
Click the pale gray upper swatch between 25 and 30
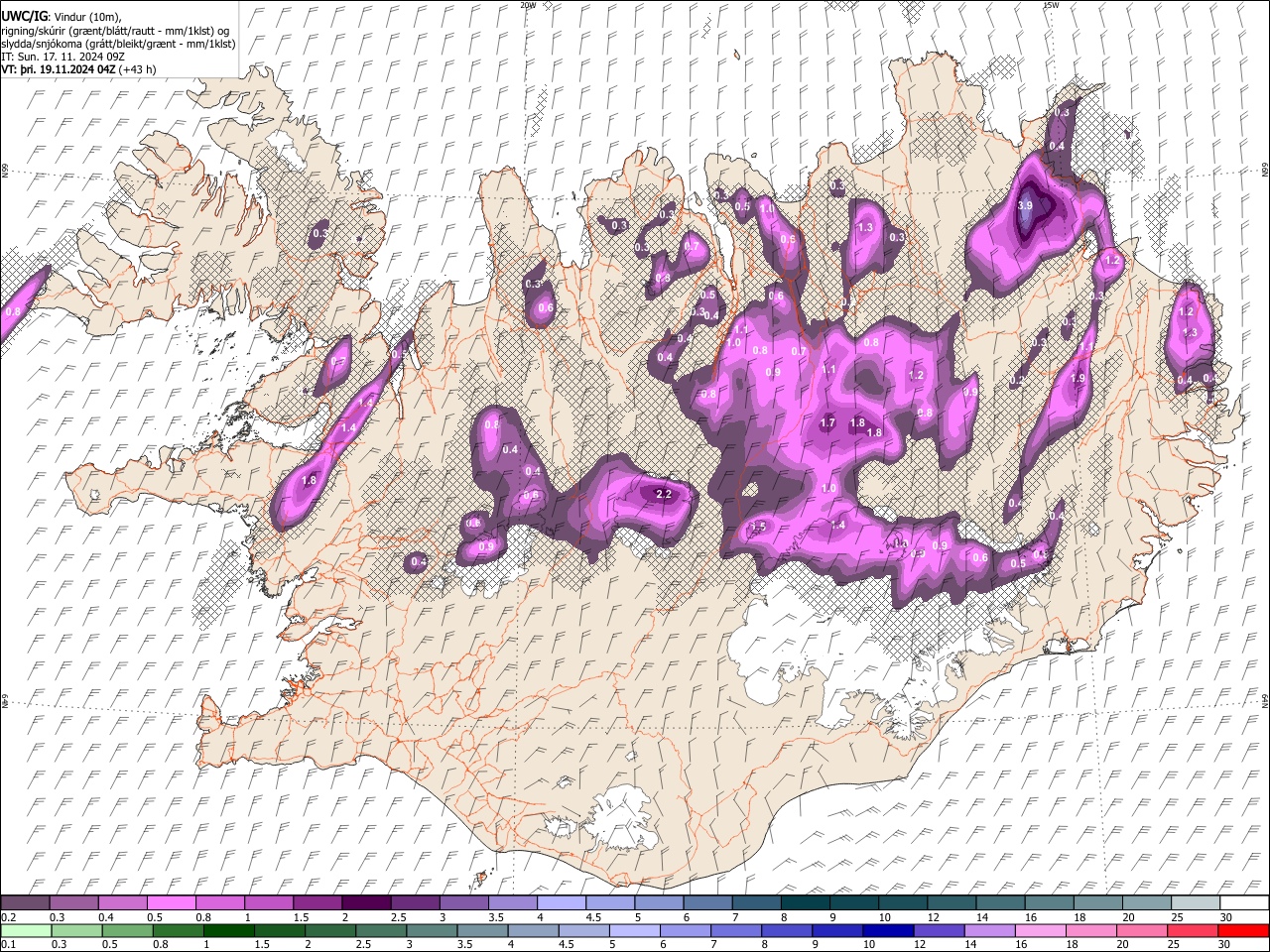coord(1194,903)
